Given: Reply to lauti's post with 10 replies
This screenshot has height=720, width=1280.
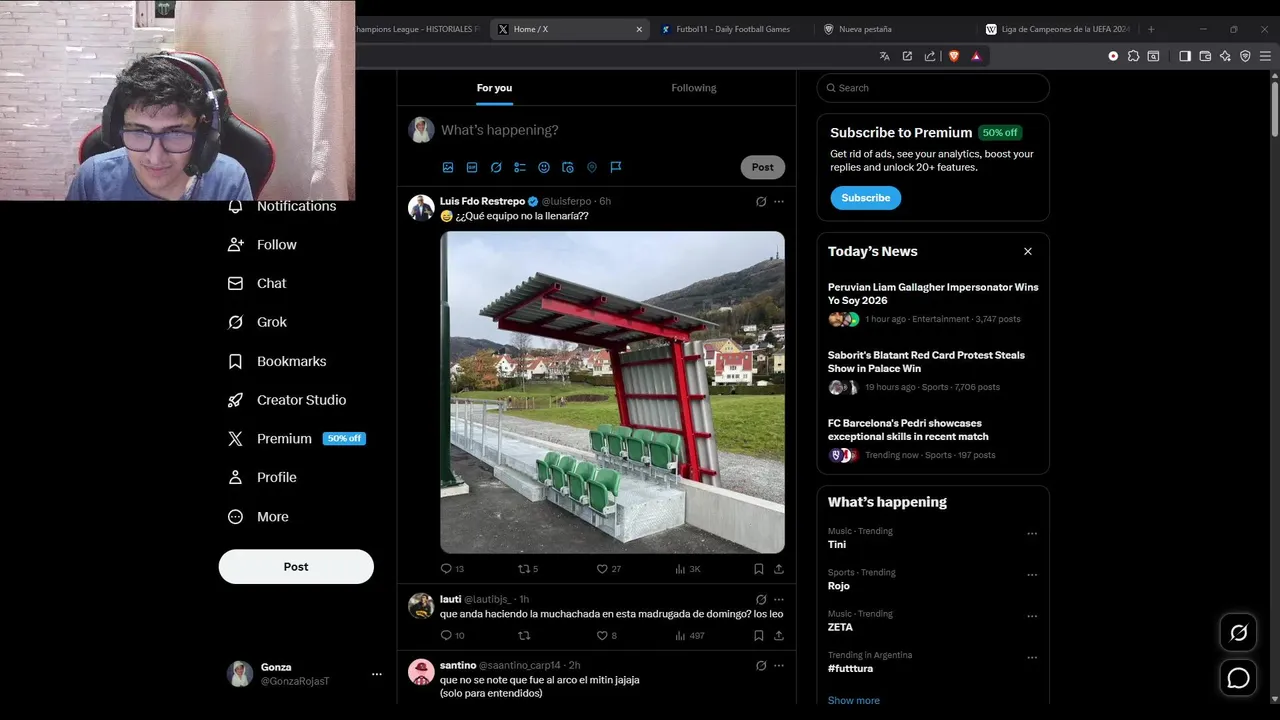Looking at the screenshot, I should [452, 635].
